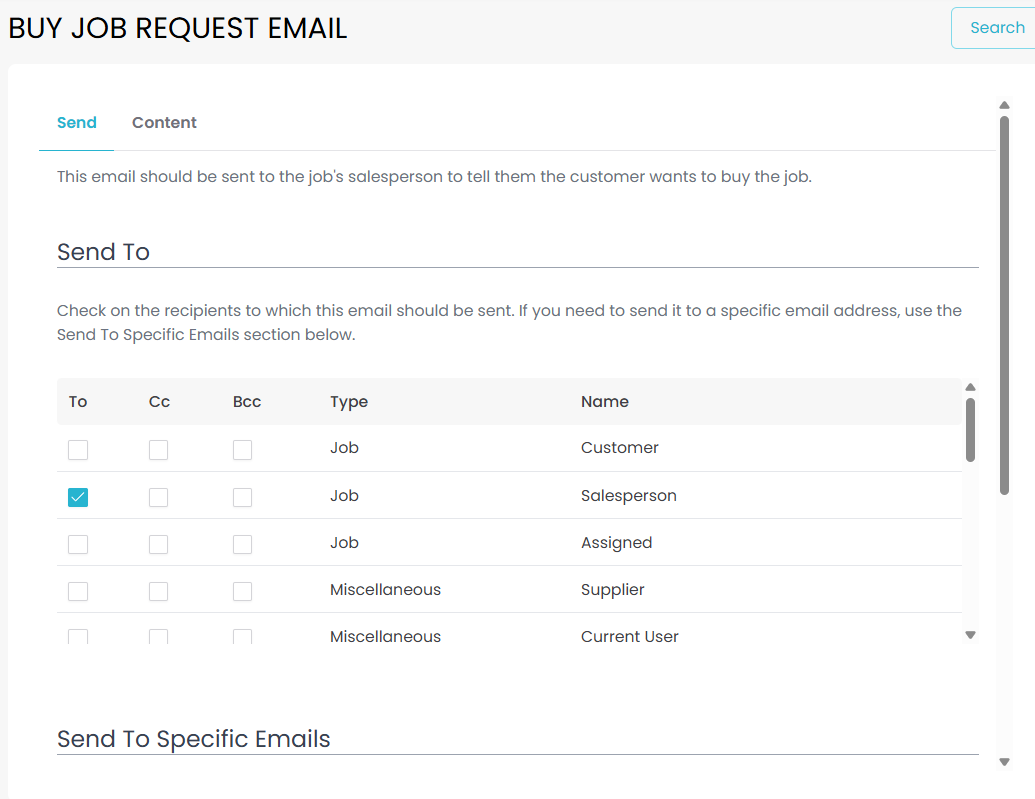The image size is (1035, 799).
Task: Check Cc box for Salesperson
Action: pyautogui.click(x=158, y=497)
